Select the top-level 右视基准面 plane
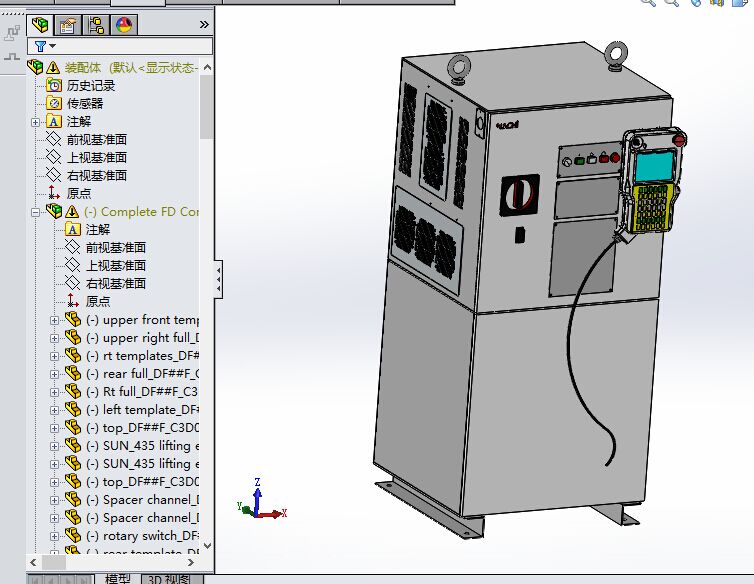 point(97,175)
